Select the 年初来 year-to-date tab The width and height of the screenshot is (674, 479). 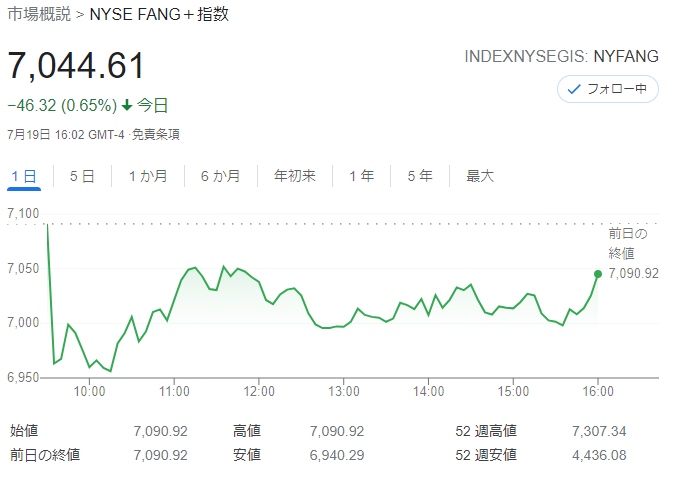295,176
